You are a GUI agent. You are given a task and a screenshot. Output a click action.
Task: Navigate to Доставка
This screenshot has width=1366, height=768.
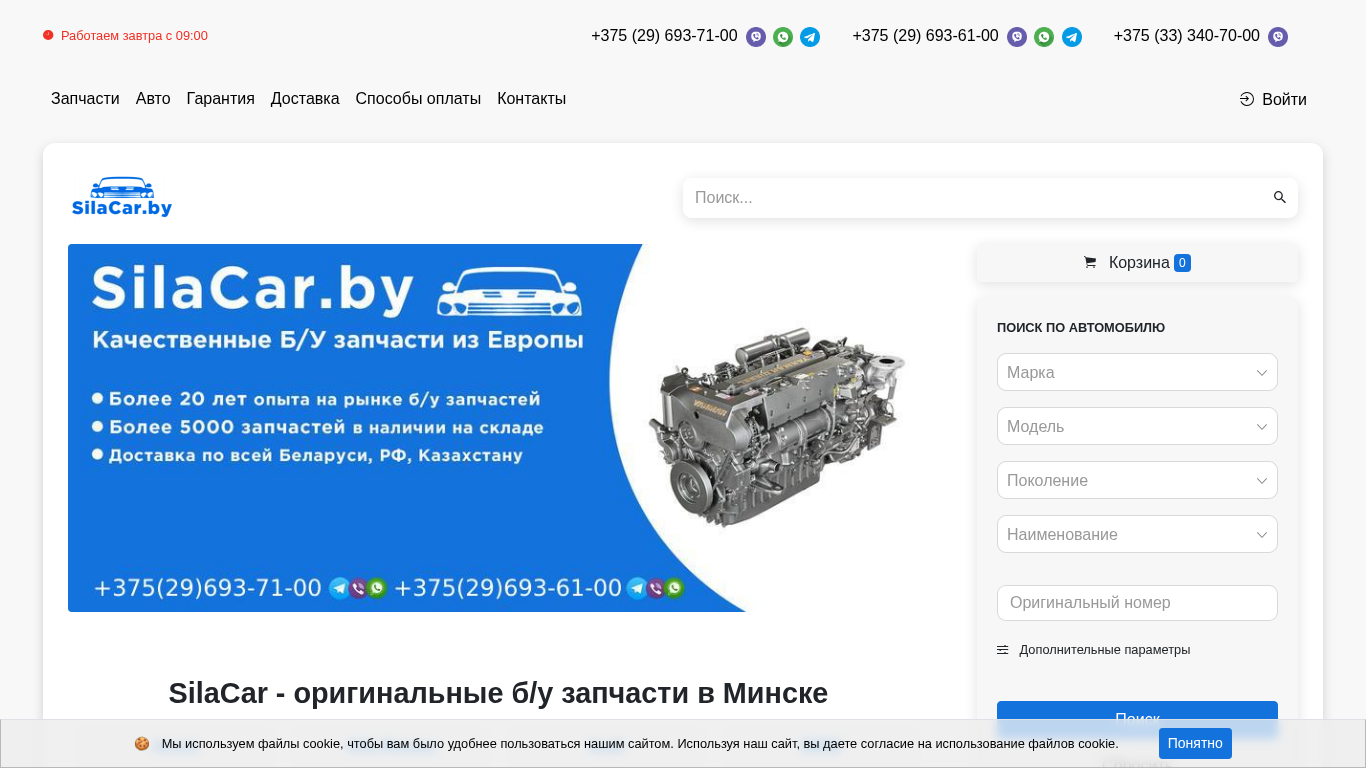pos(305,99)
